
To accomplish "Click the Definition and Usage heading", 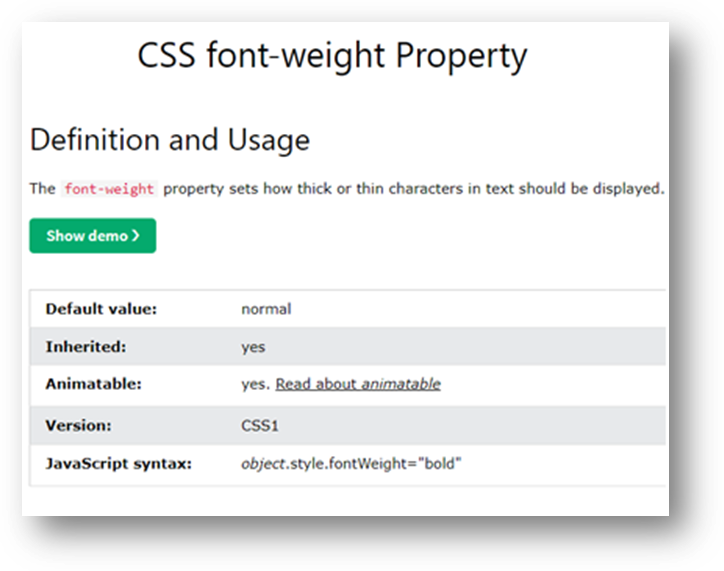I will click(170, 140).
